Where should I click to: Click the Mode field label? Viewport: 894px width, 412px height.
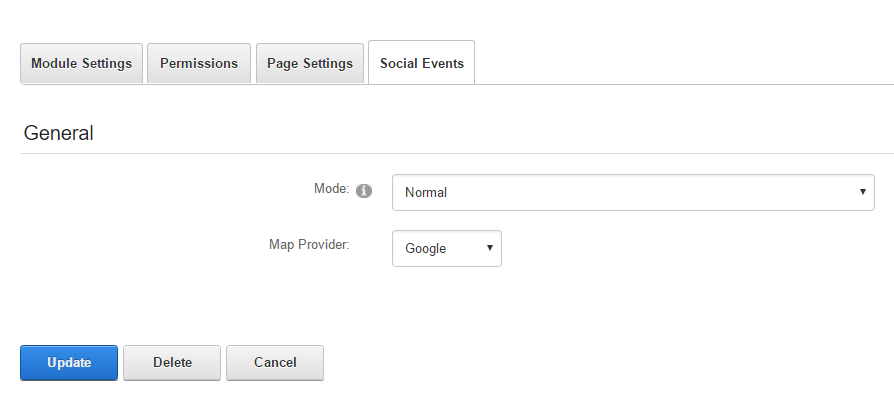[x=330, y=188]
